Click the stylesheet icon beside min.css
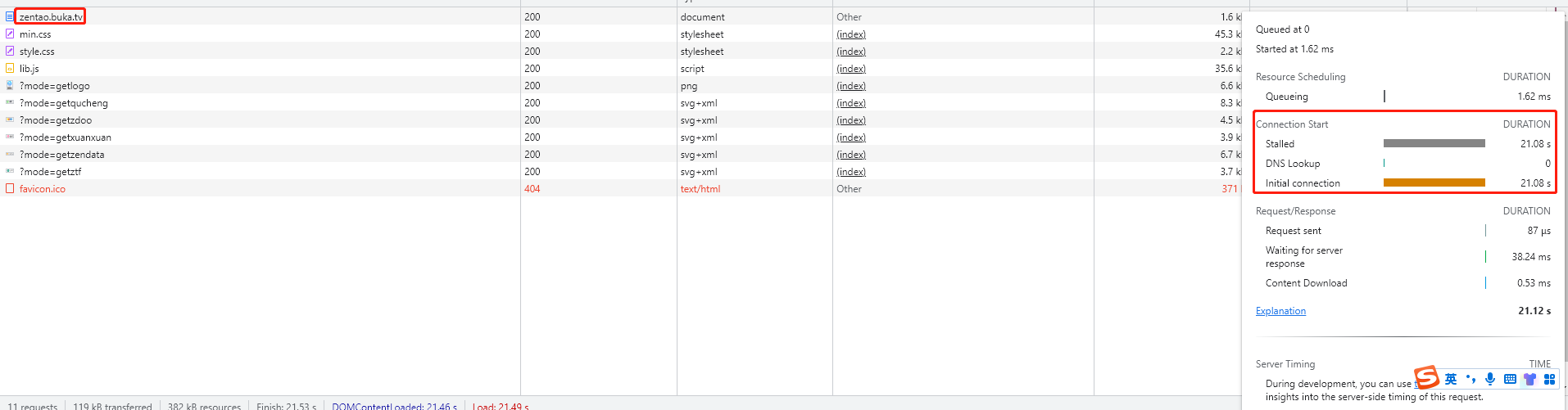 (10, 34)
